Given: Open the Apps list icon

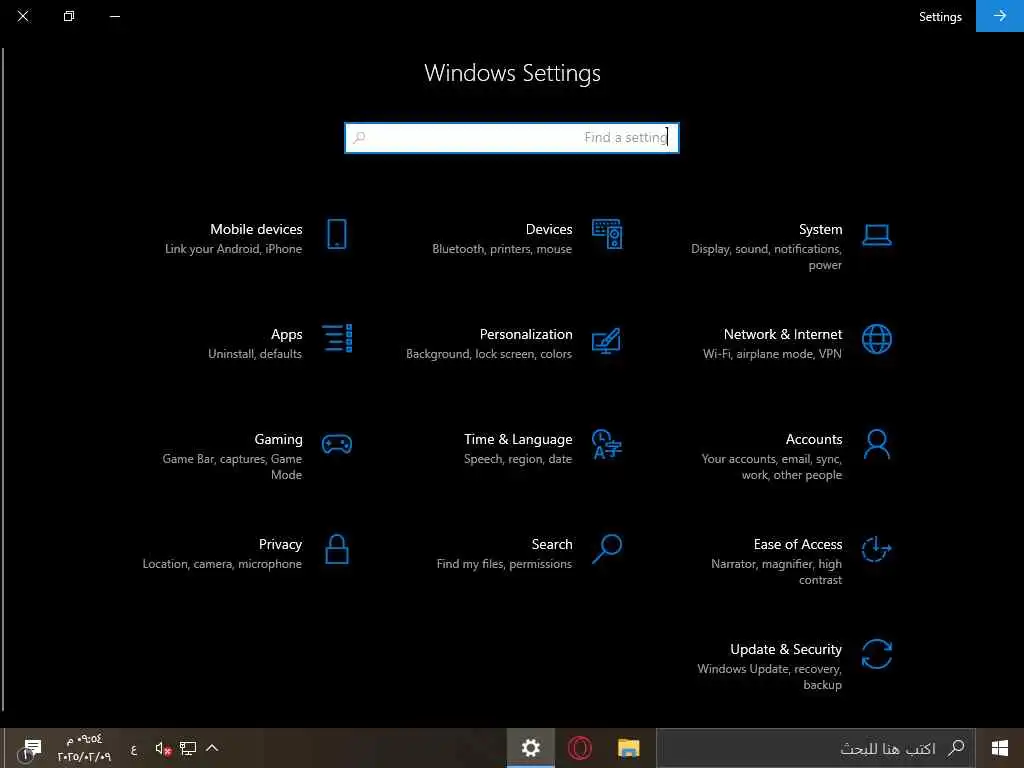Looking at the screenshot, I should pos(338,338).
